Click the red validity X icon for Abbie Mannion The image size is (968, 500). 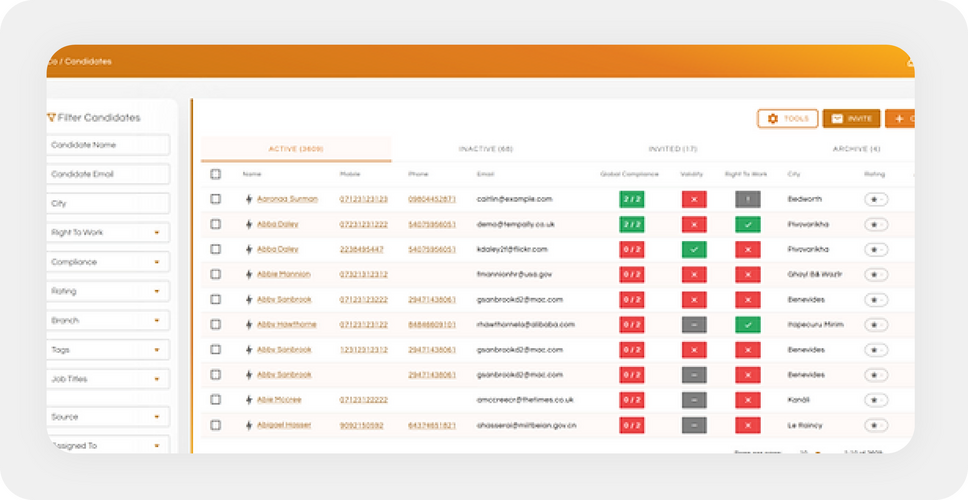[x=694, y=274]
